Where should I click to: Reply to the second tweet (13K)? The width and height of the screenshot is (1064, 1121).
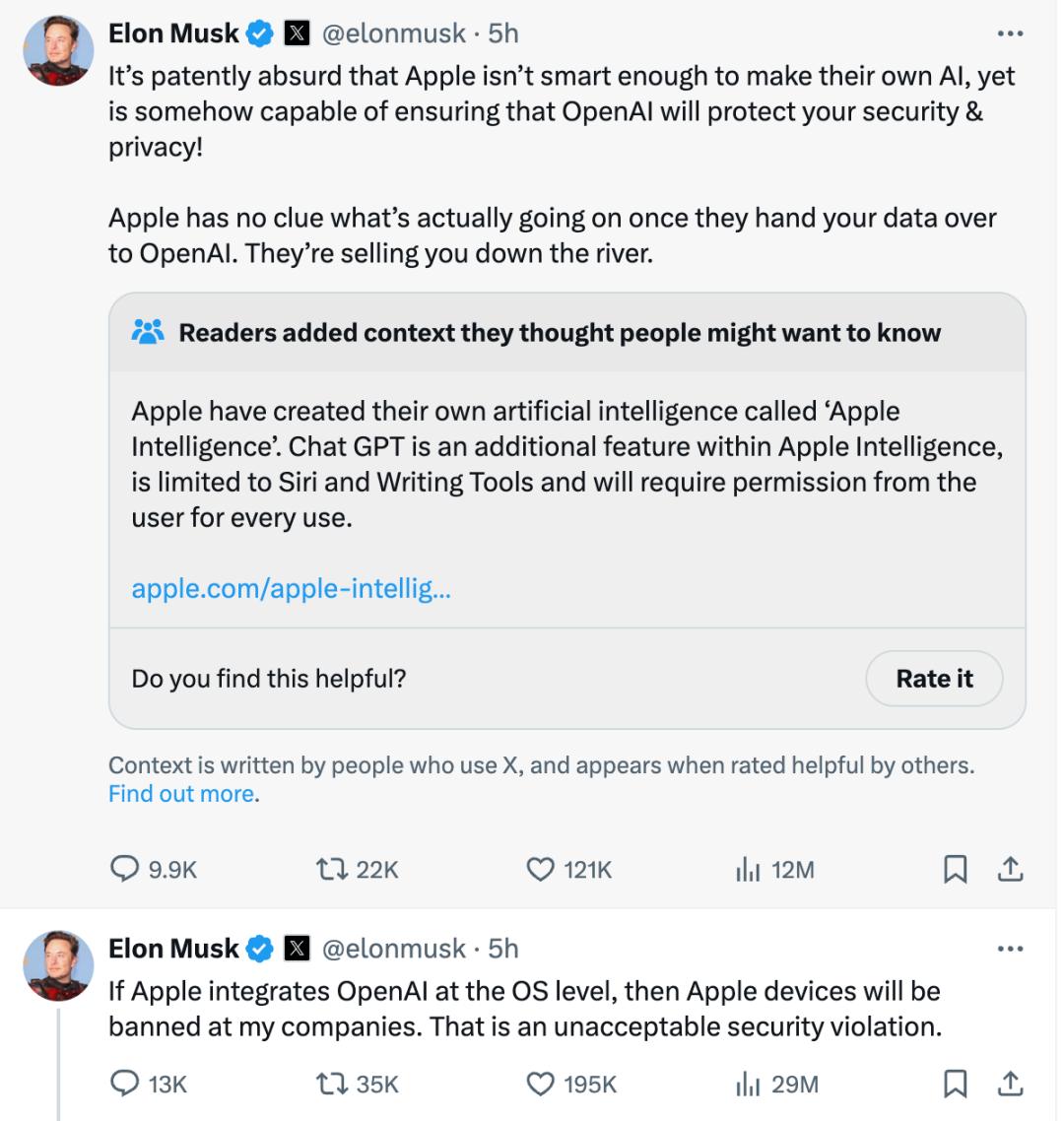tap(124, 1084)
